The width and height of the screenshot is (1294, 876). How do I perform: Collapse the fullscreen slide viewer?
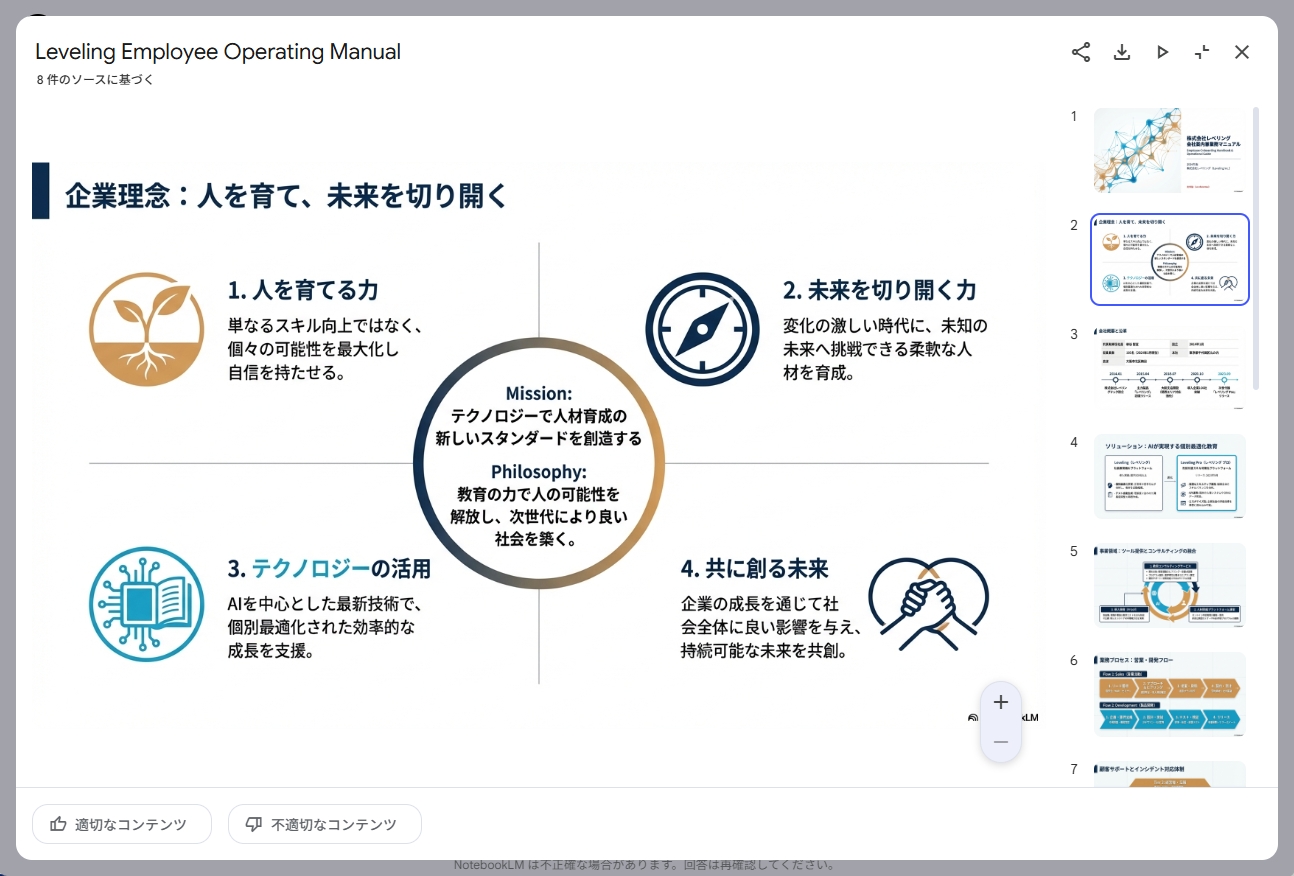tap(1202, 52)
